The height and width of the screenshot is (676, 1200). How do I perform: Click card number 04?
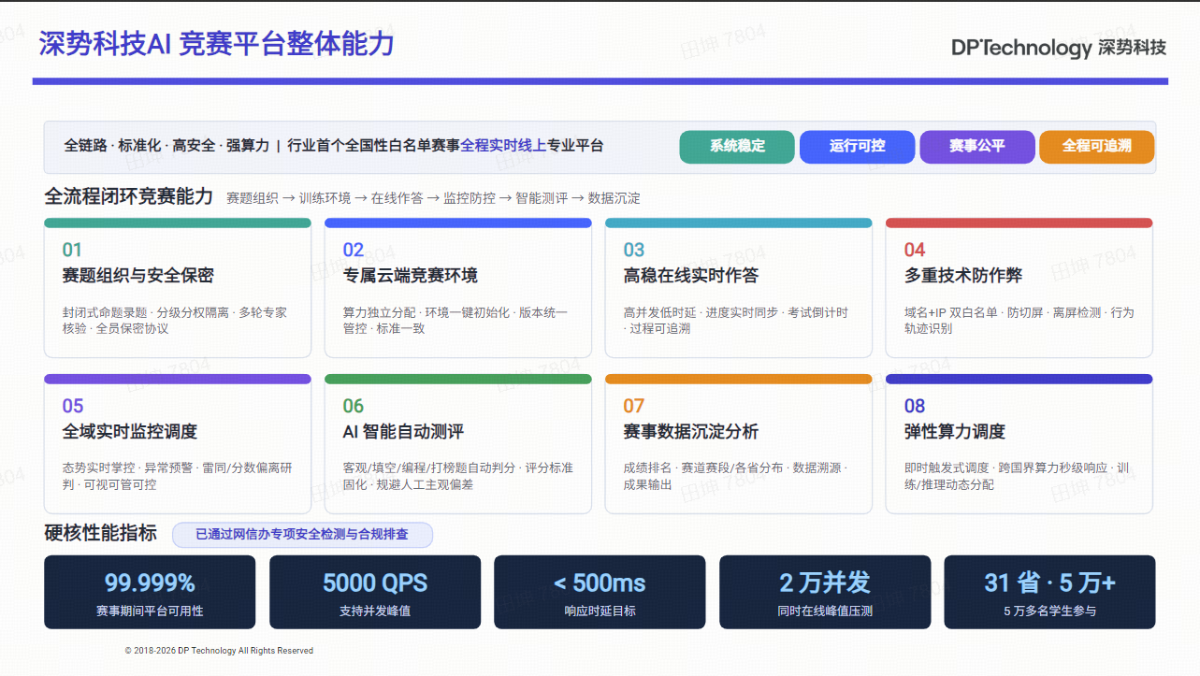click(915, 250)
